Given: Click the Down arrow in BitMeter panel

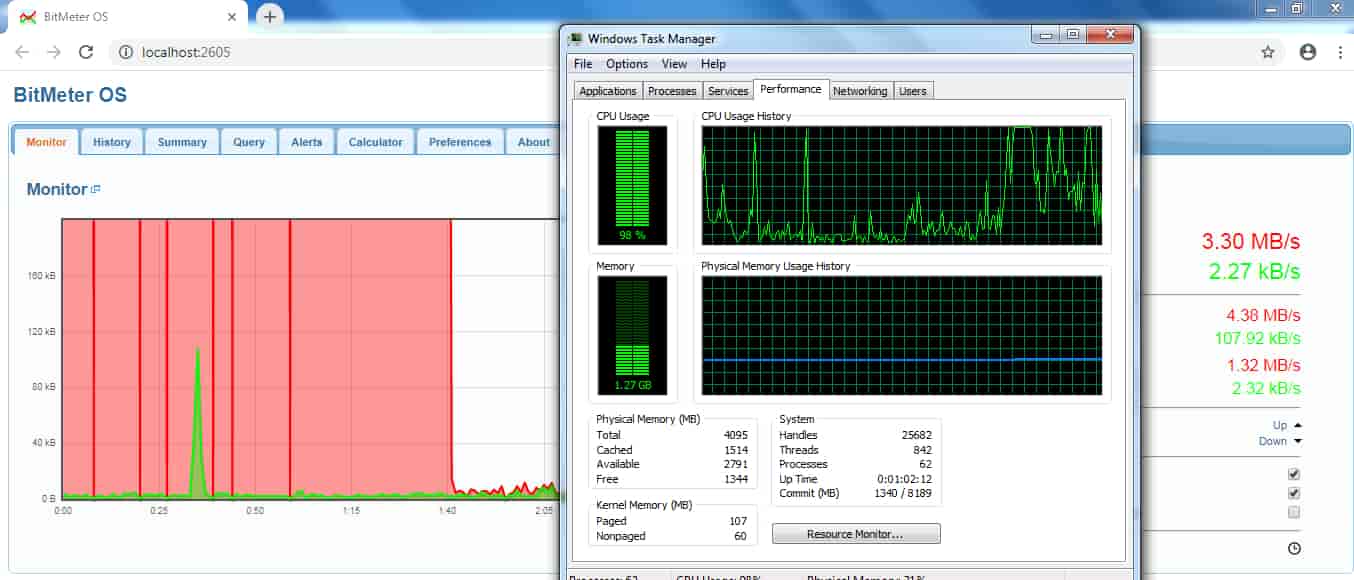Looking at the screenshot, I should pos(1298,441).
